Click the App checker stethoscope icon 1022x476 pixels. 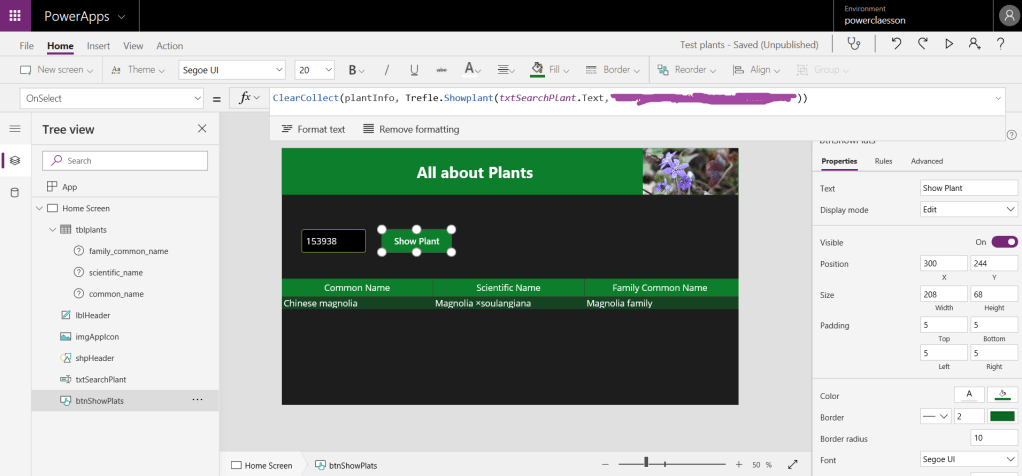[x=853, y=44]
